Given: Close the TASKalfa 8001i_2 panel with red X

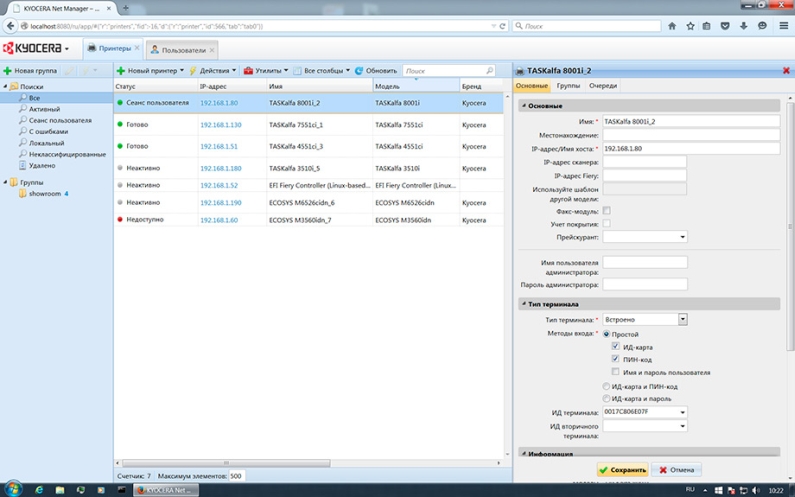Looking at the screenshot, I should coord(787,71).
